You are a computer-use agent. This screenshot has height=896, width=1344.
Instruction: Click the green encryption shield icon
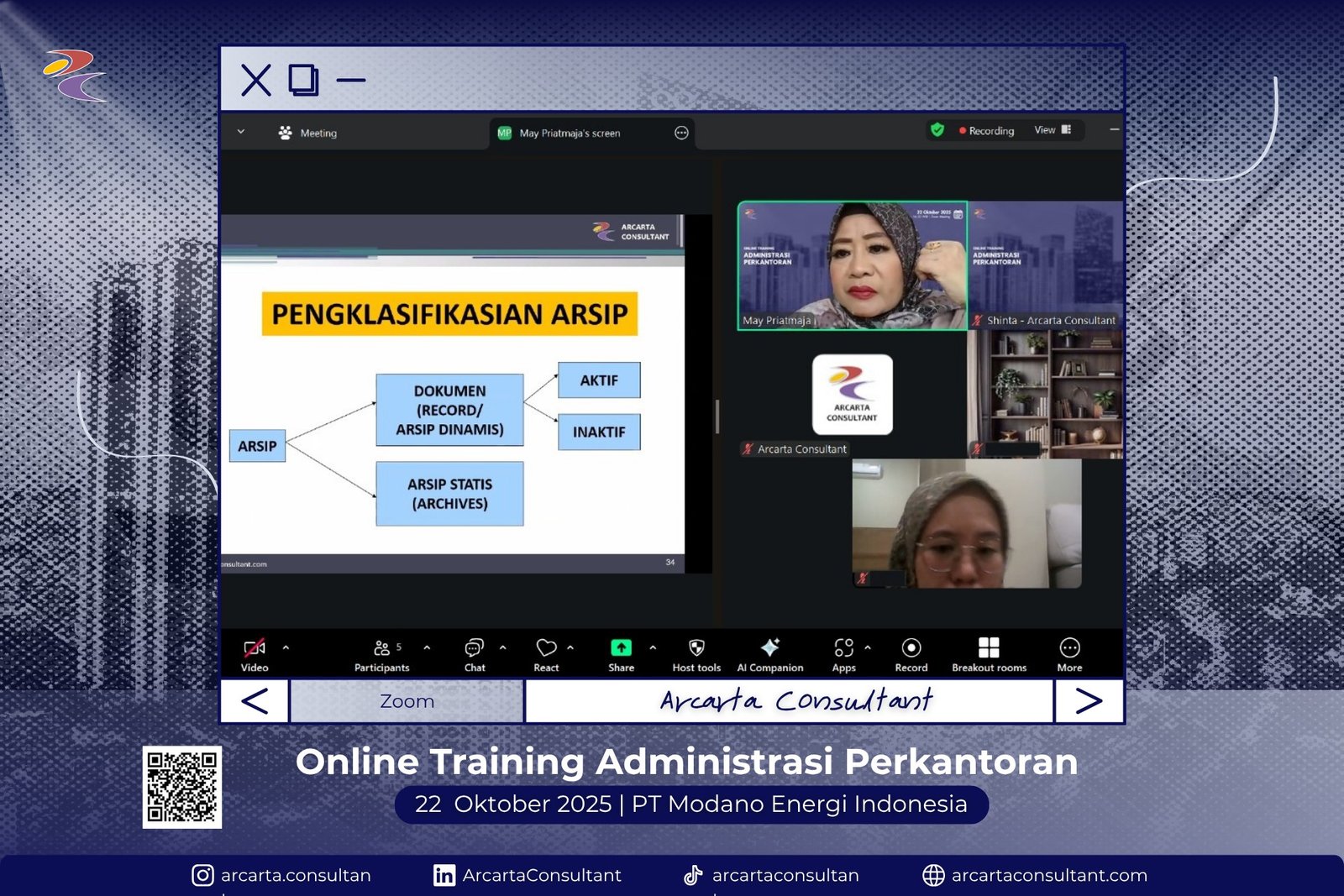pos(937,130)
